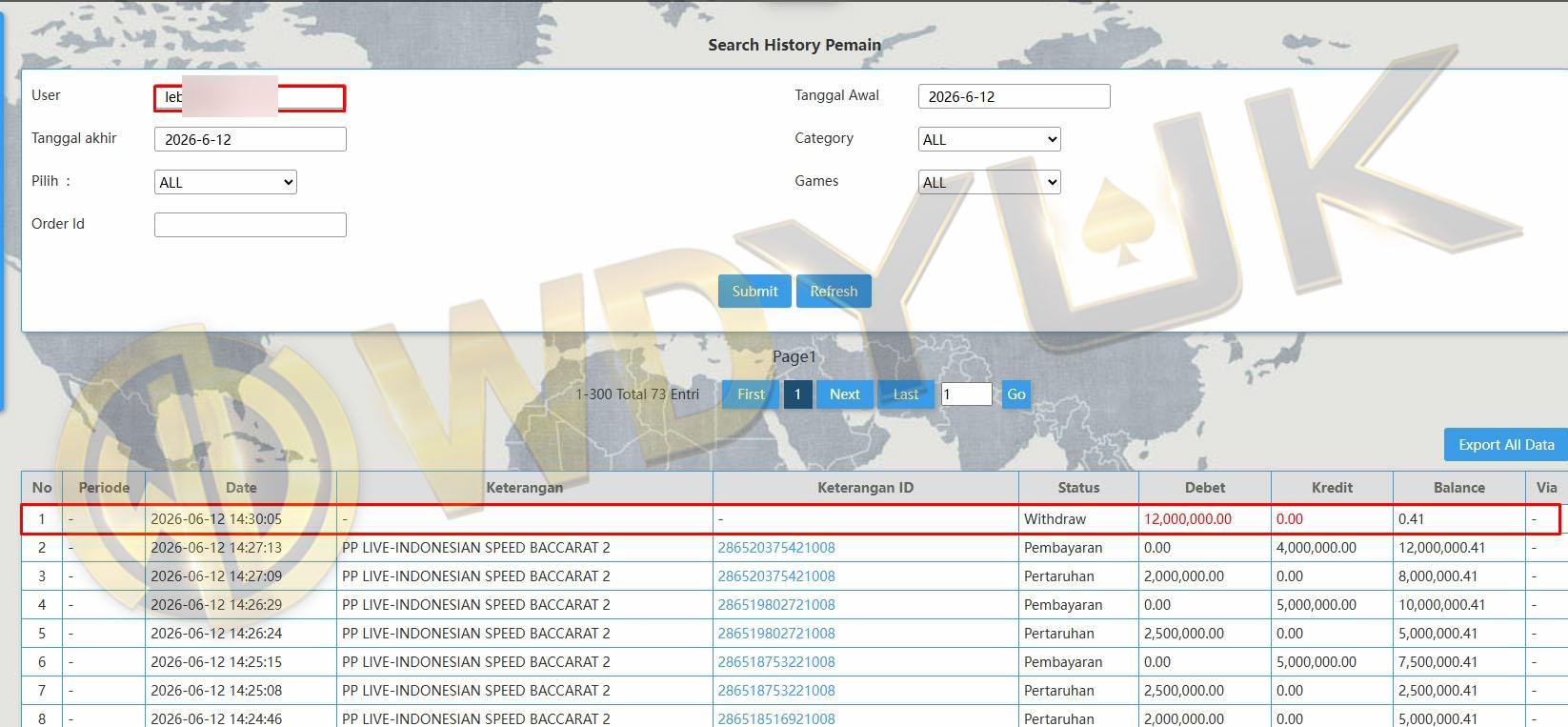The width and height of the screenshot is (1568, 727).
Task: Open the Games dropdown
Action: pos(990,182)
